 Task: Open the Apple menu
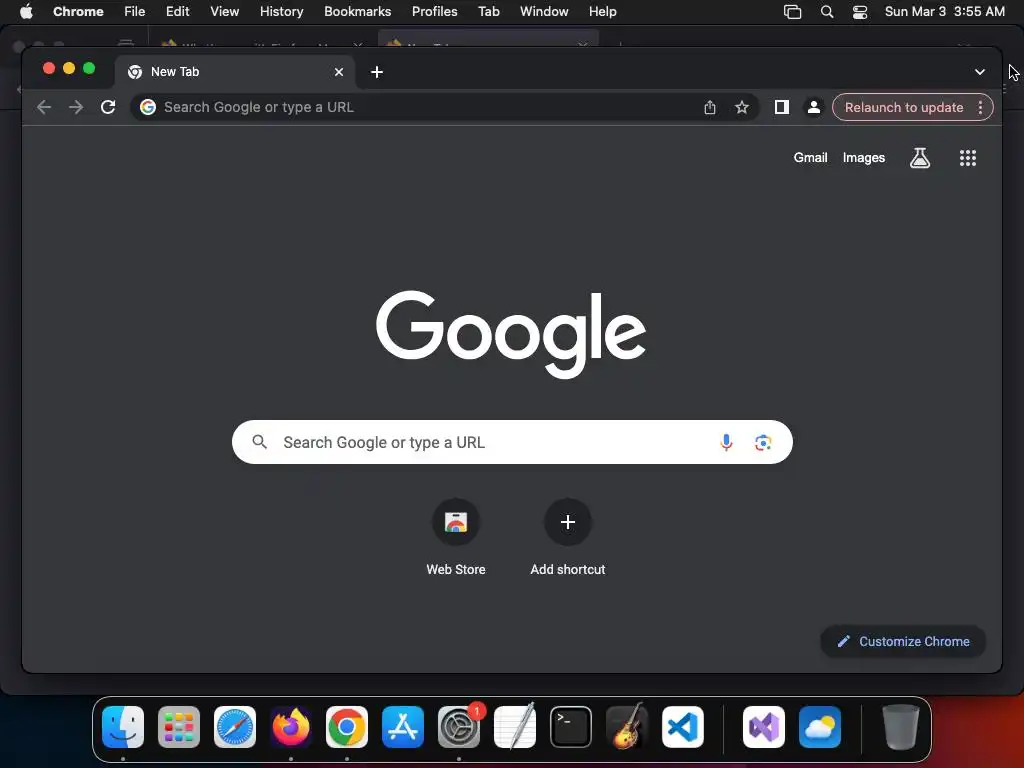coord(26,11)
